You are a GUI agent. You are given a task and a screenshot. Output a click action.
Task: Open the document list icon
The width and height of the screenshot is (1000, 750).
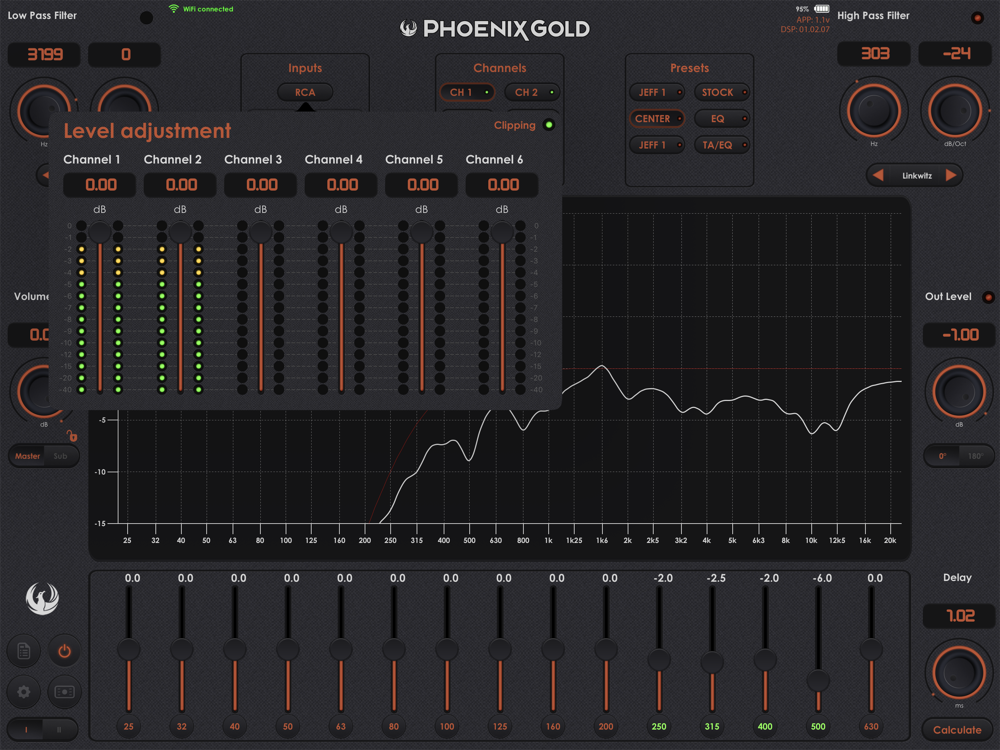click(24, 651)
